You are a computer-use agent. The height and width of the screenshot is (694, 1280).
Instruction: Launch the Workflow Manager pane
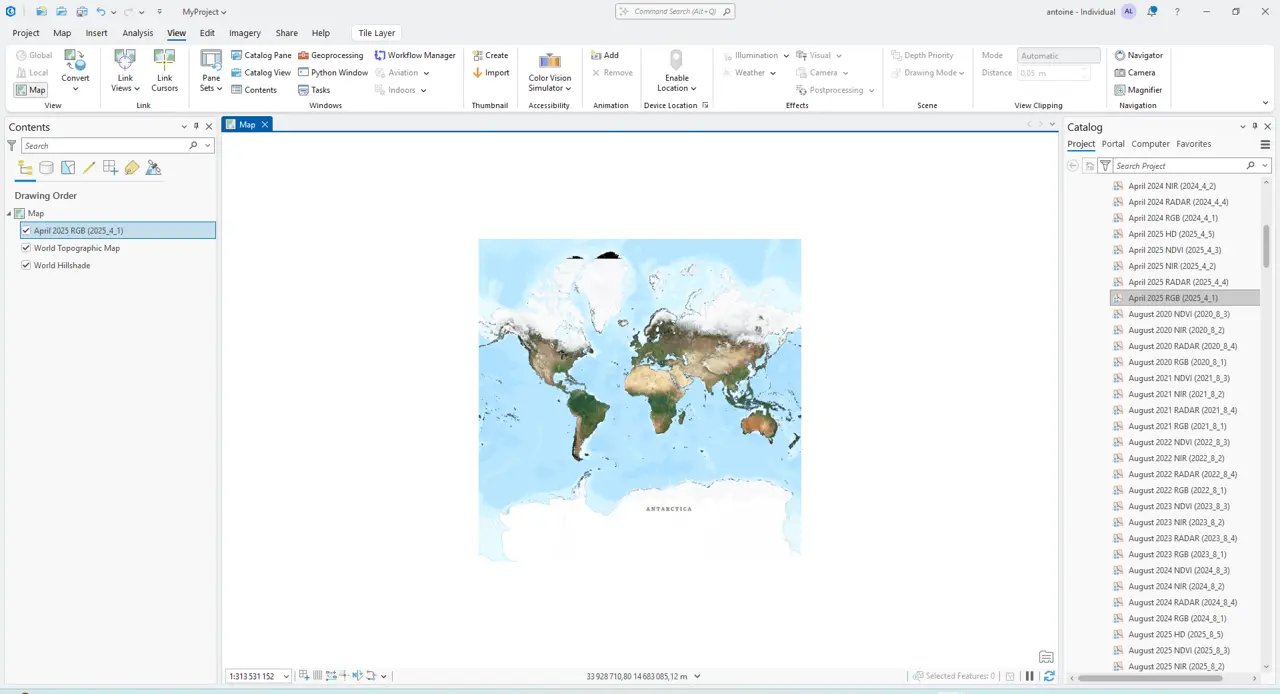[x=421, y=55]
